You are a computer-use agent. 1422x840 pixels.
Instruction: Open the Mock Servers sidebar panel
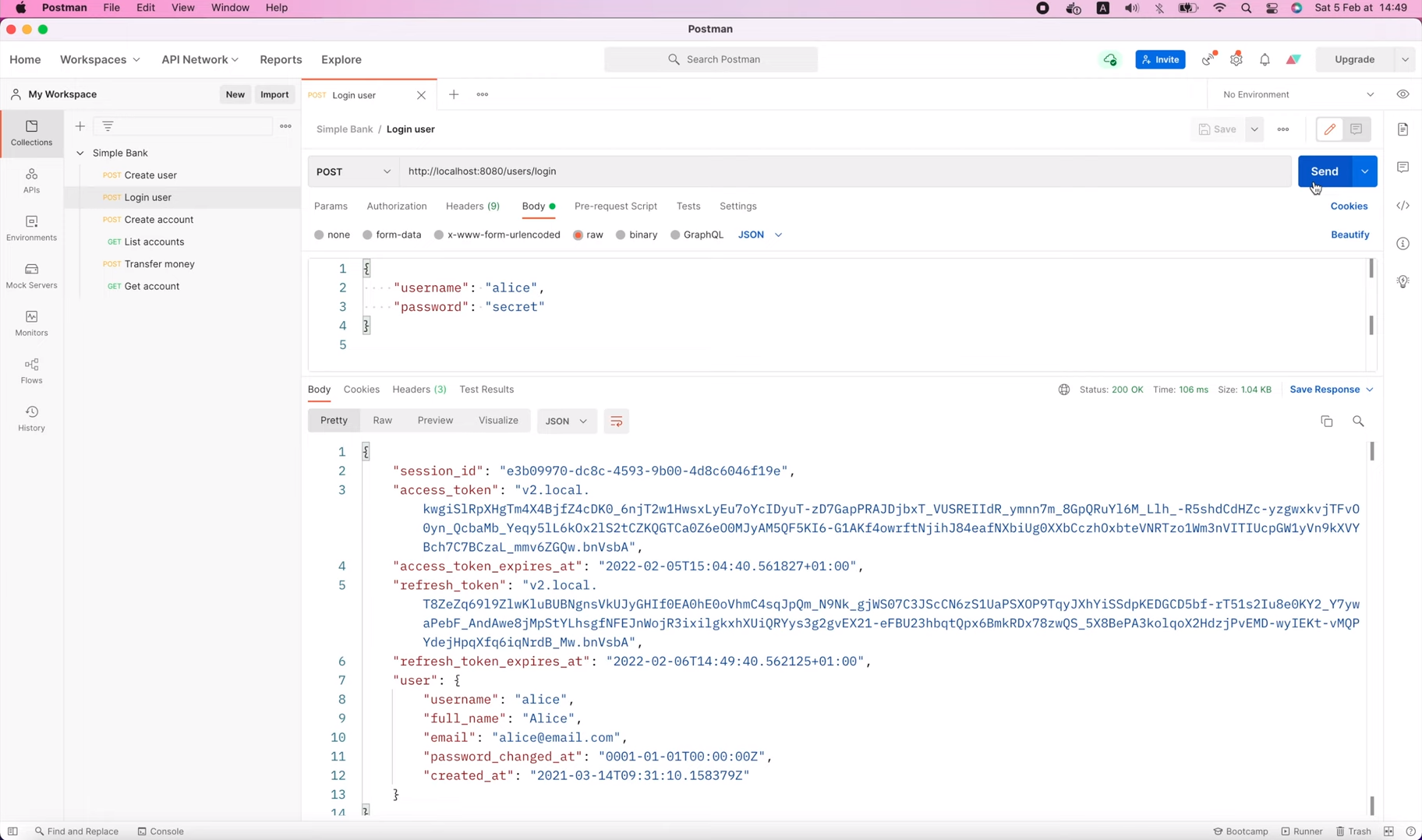tap(31, 276)
